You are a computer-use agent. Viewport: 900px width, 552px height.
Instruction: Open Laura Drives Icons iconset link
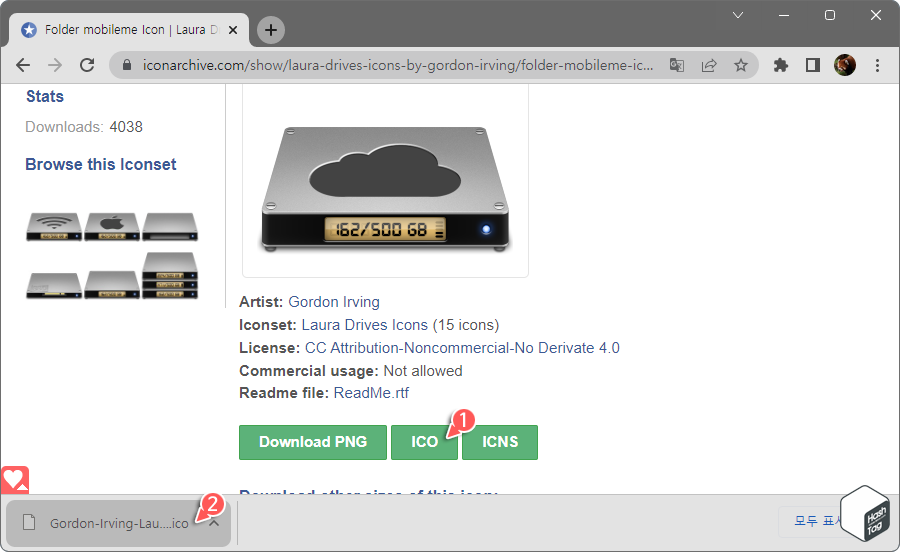(x=364, y=325)
